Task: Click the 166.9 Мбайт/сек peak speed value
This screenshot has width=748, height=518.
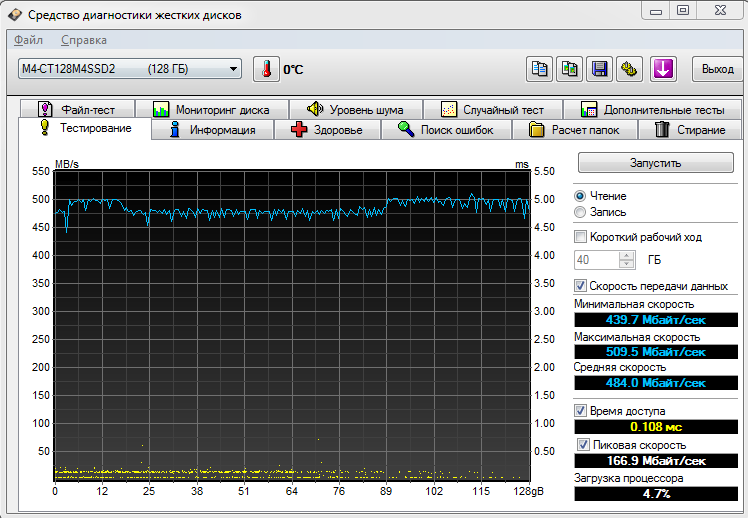Action: [x=656, y=461]
